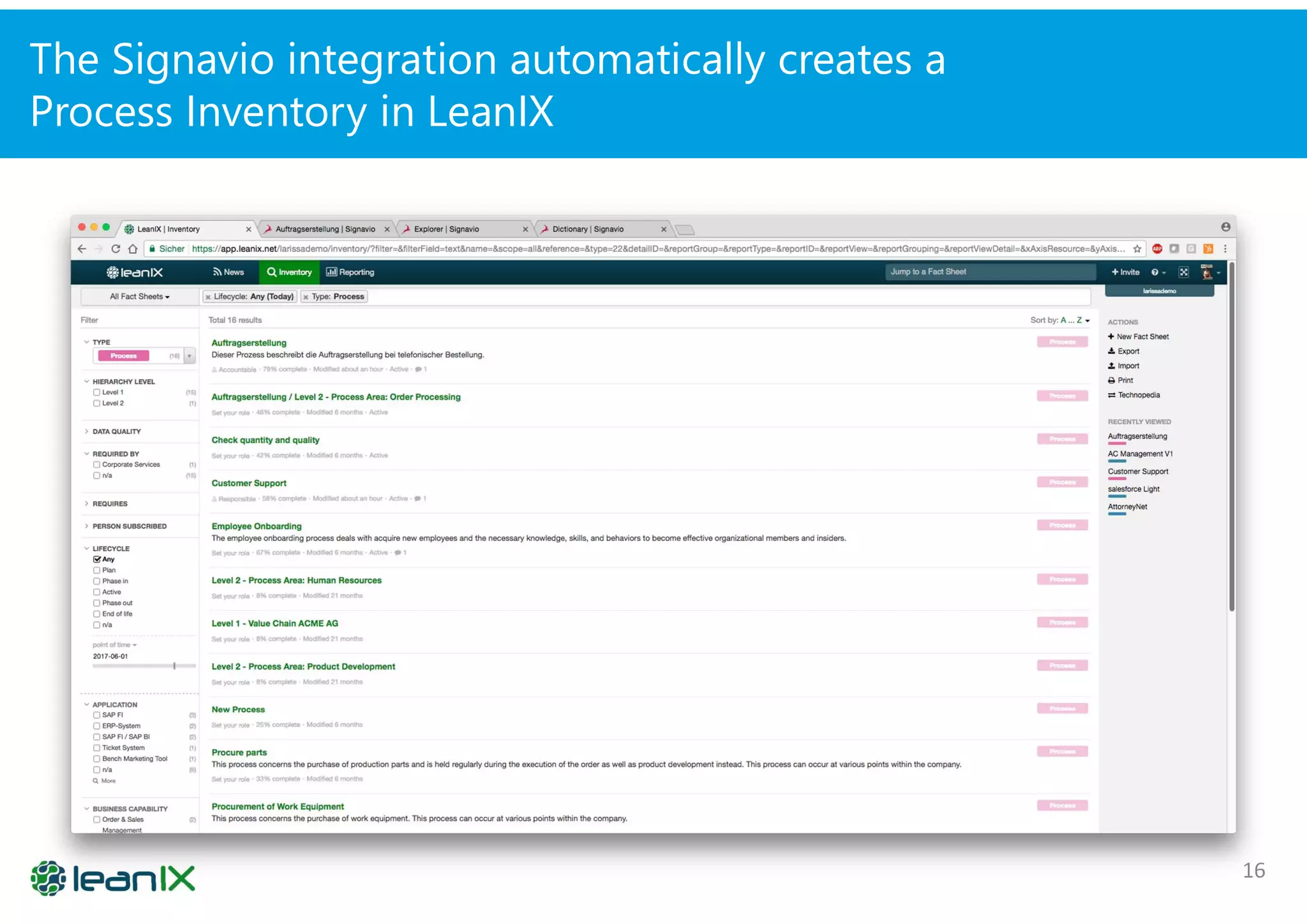1307x924 pixels.
Task: Open Technopedia action
Action: pos(1134,396)
